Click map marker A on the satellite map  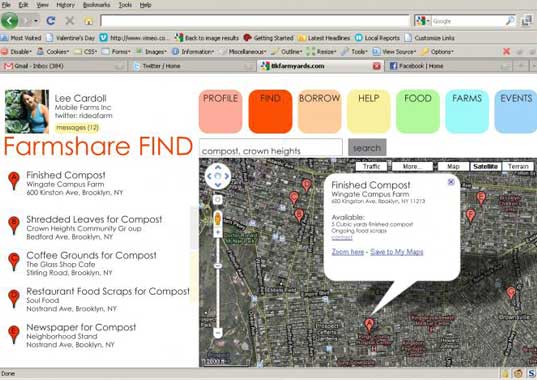[x=369, y=325]
